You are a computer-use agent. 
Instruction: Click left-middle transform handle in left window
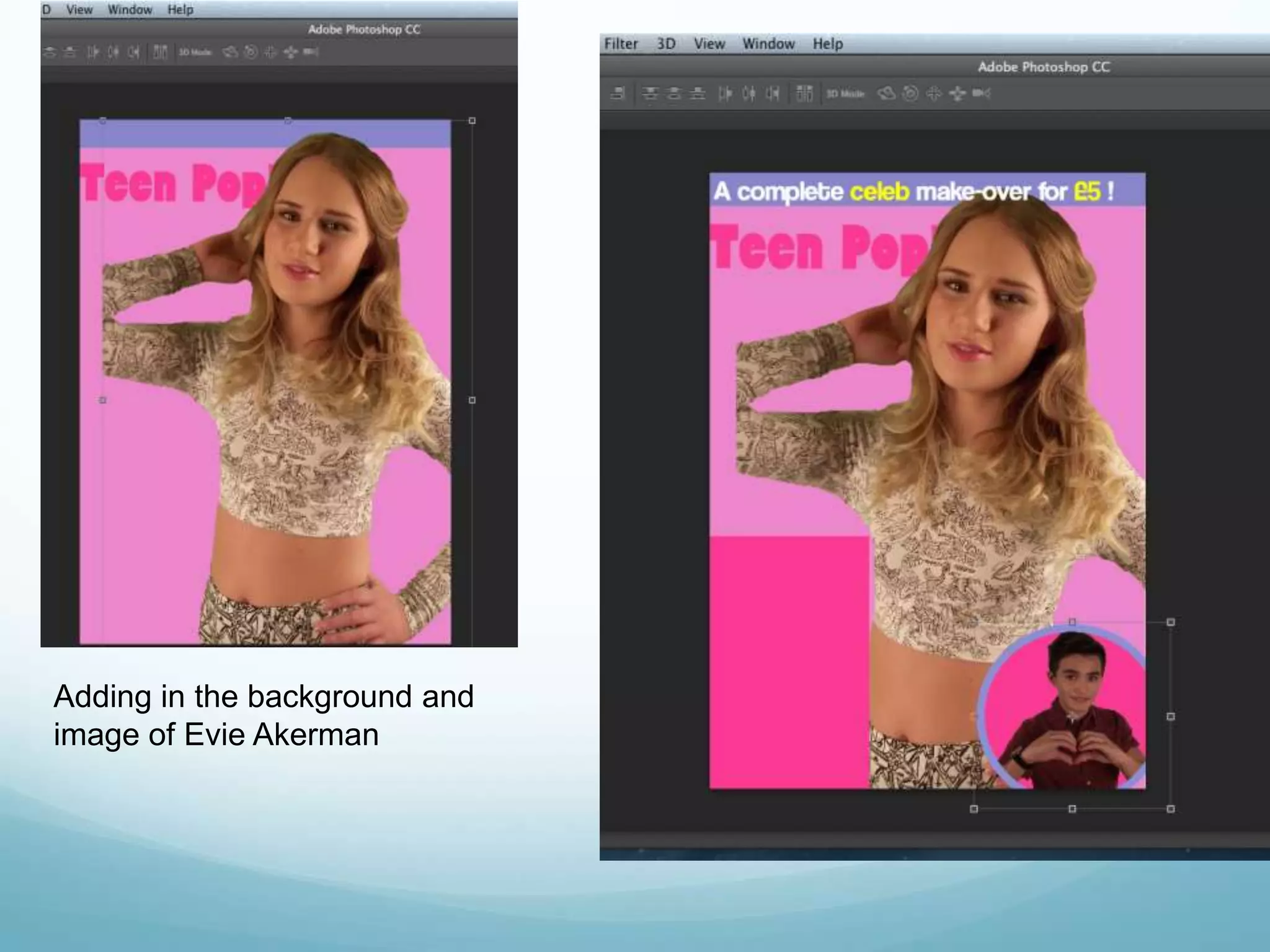click(x=103, y=400)
